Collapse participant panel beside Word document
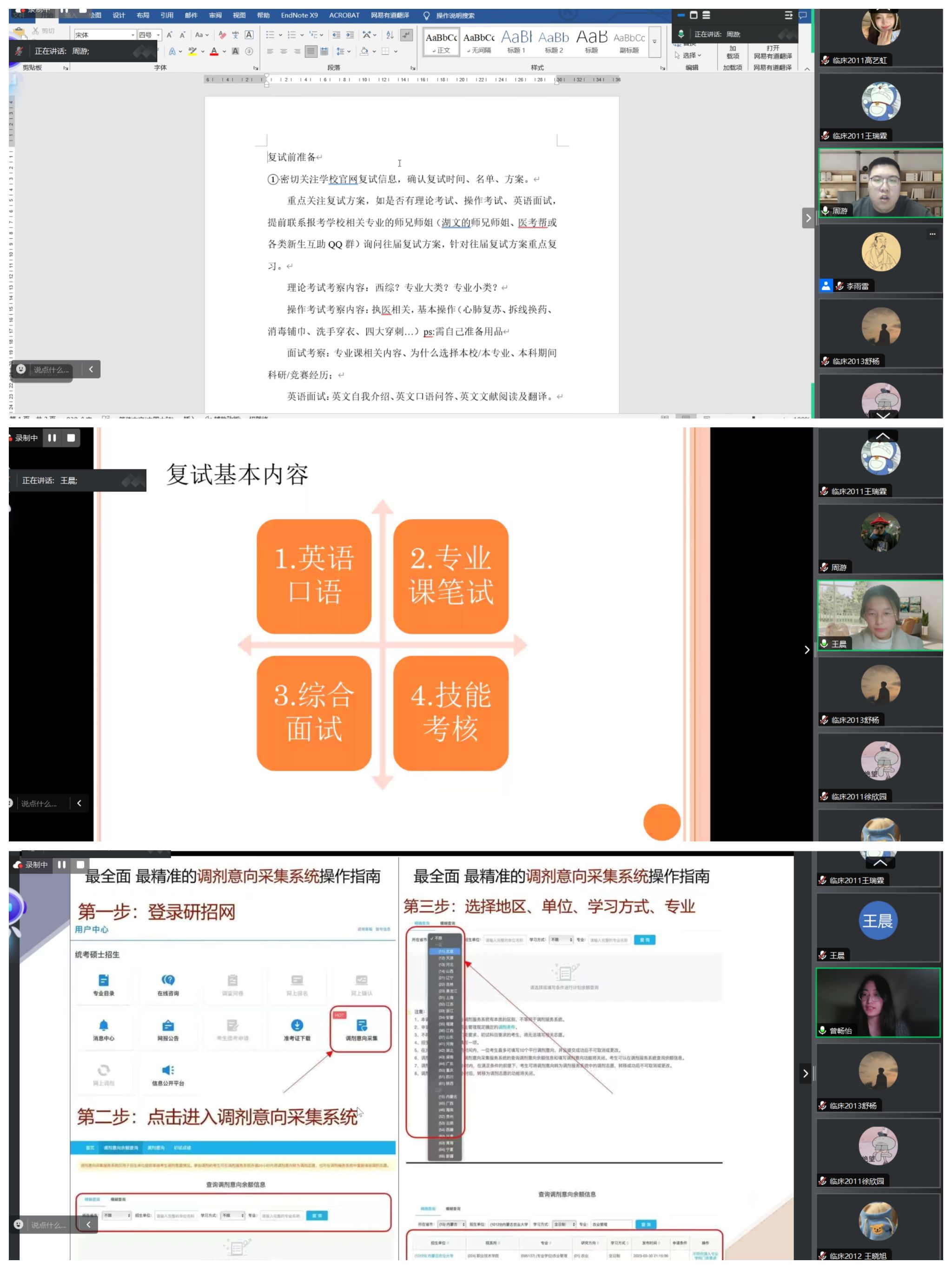 808,218
